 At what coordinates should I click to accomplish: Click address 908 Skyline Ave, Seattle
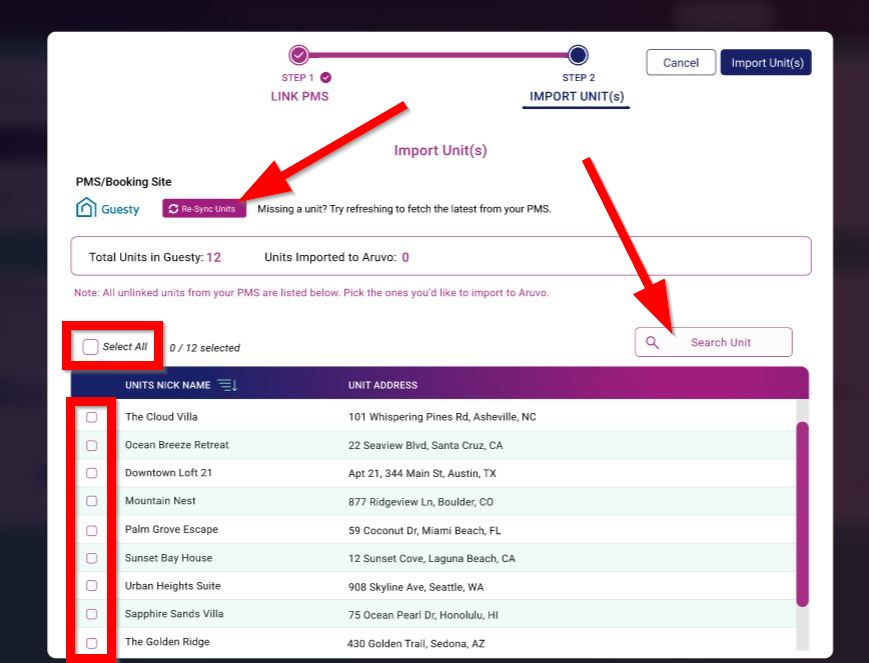[416, 587]
